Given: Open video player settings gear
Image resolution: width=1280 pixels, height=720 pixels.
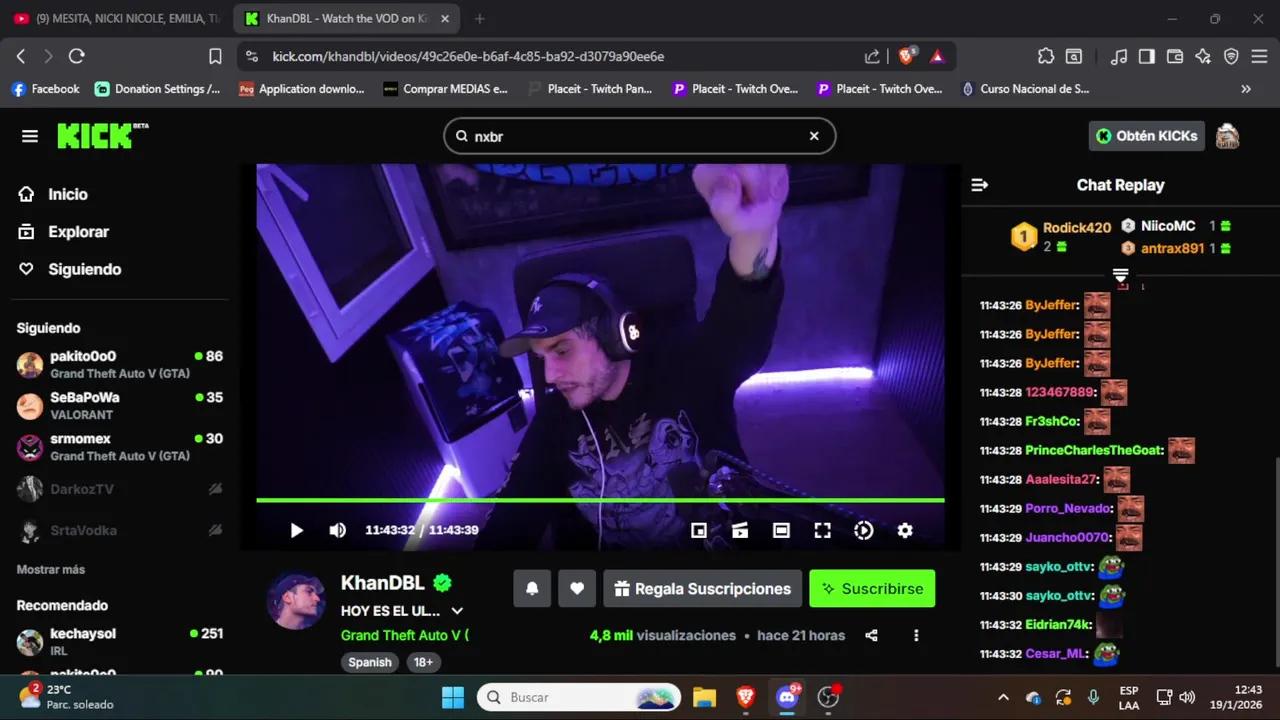Looking at the screenshot, I should (904, 530).
